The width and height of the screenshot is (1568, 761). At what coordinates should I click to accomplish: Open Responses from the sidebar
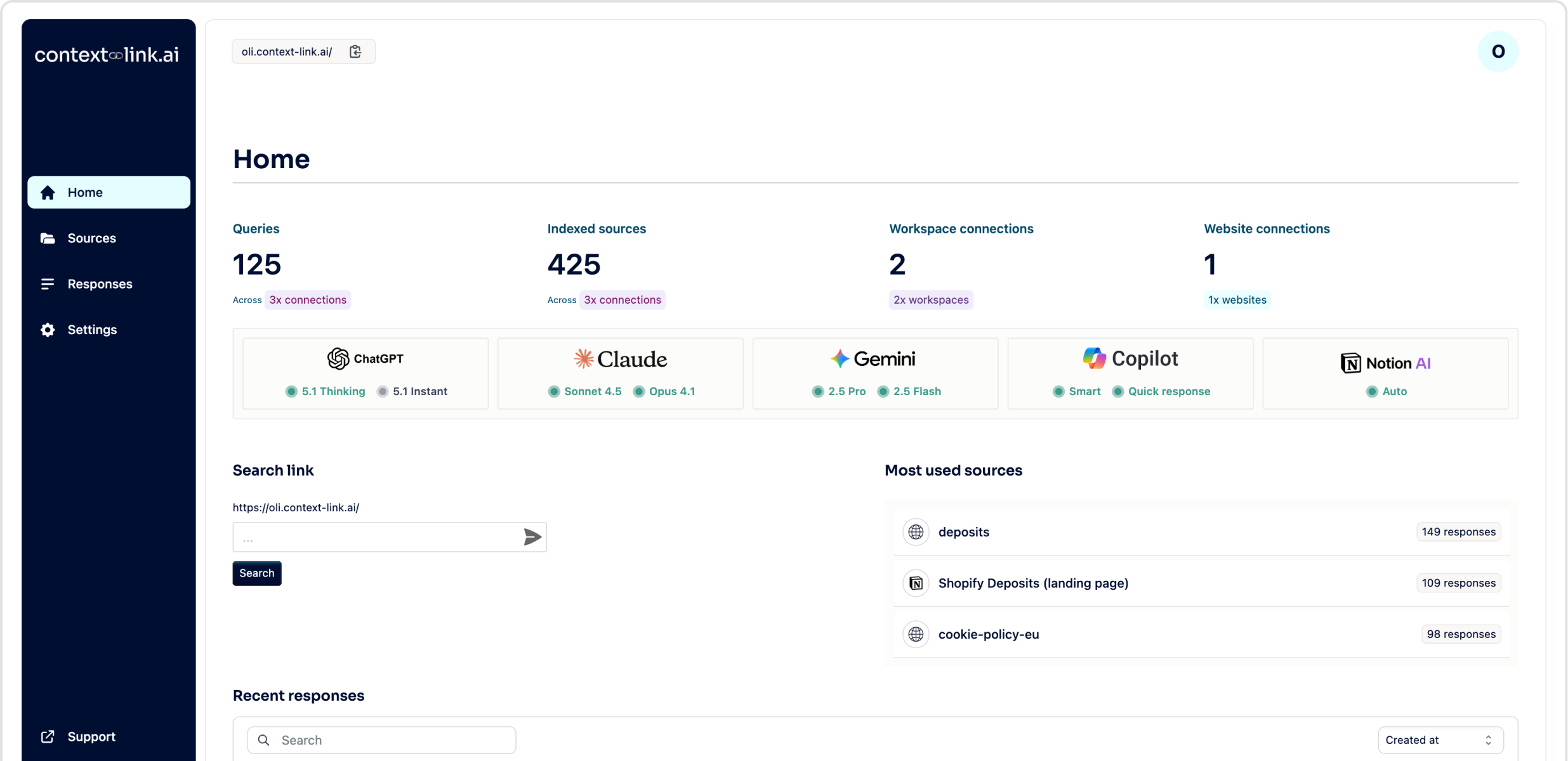tap(99, 283)
